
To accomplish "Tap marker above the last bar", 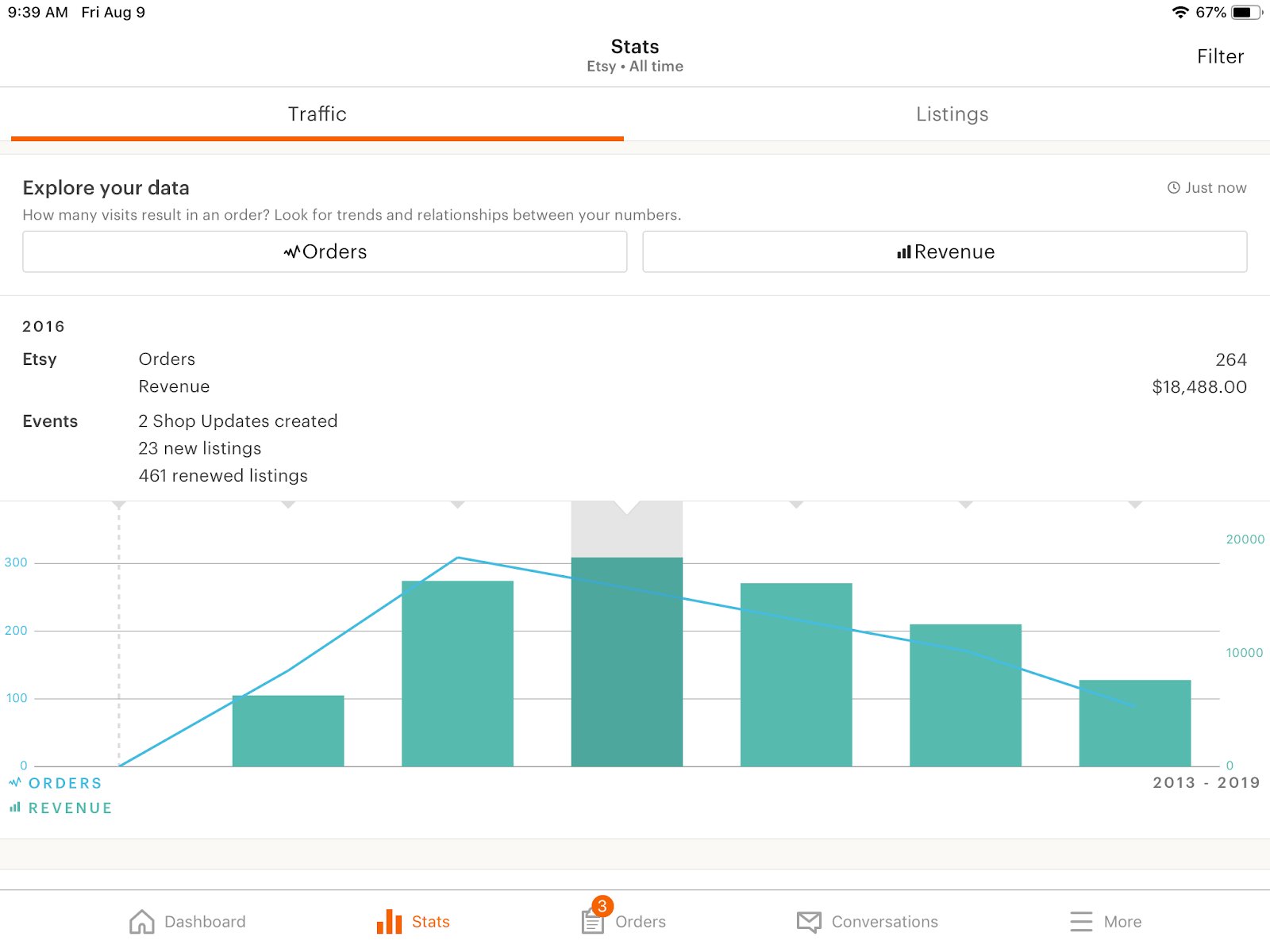I will [1135, 505].
